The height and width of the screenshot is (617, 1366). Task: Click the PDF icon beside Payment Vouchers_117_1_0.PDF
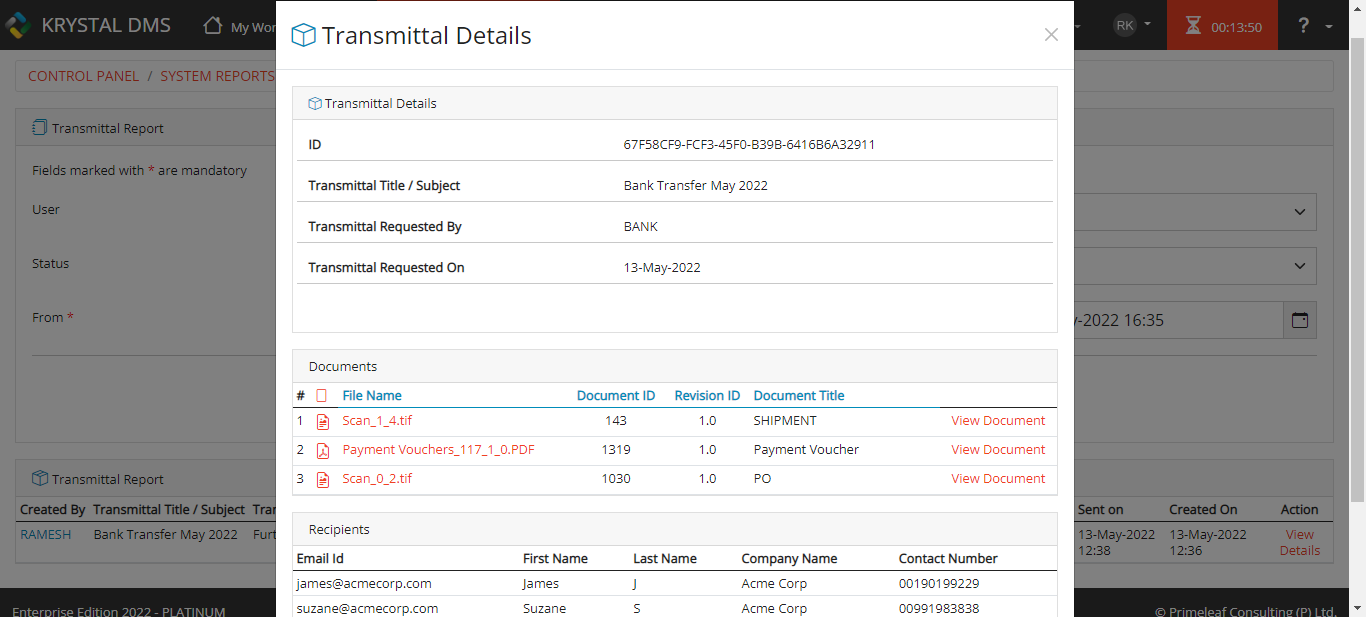(x=322, y=450)
